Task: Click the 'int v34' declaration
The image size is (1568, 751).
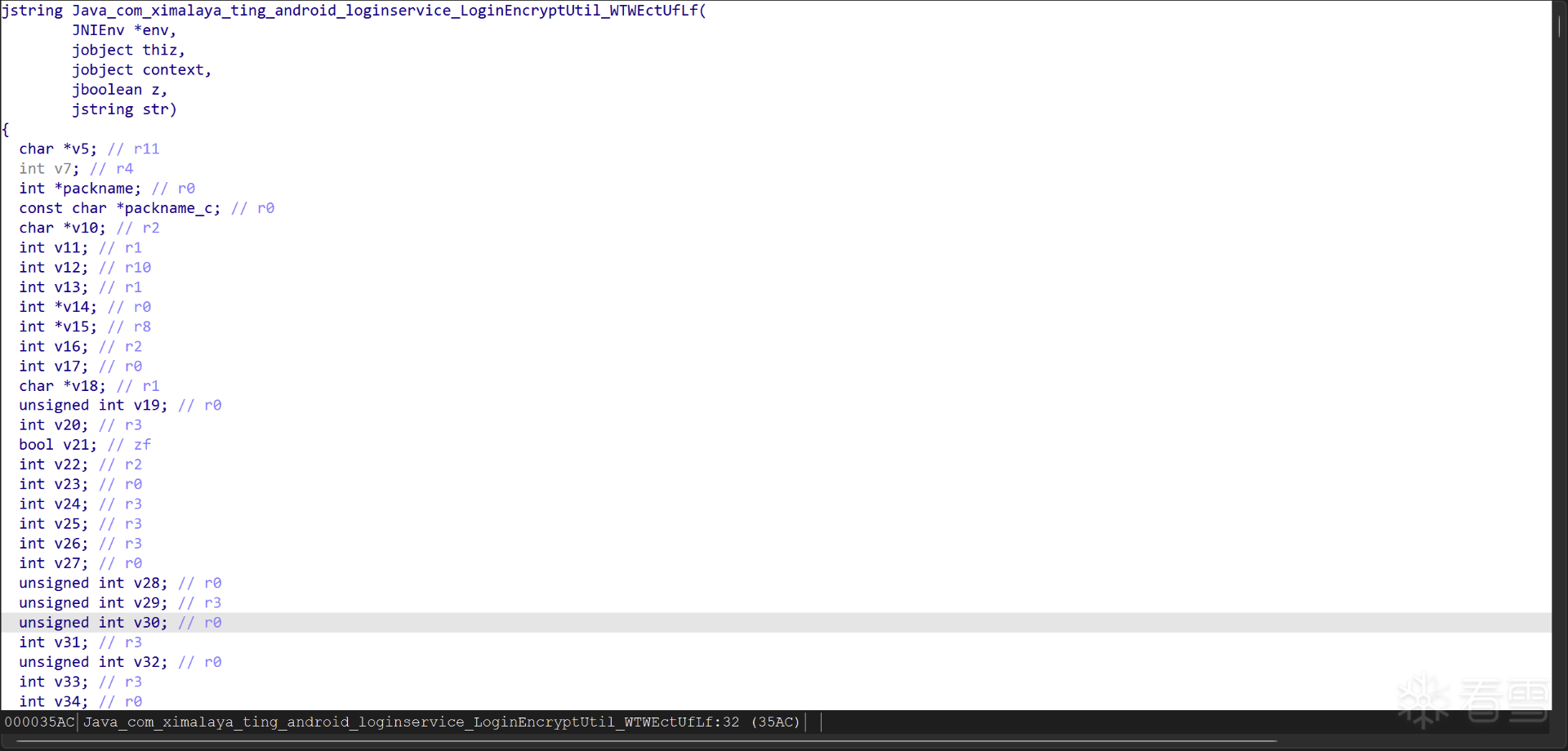Action: 54,701
